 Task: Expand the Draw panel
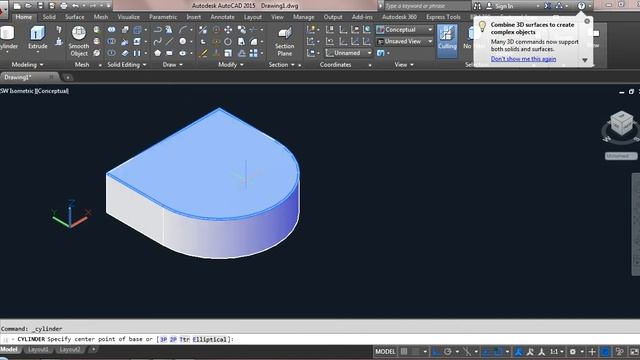(x=173, y=64)
